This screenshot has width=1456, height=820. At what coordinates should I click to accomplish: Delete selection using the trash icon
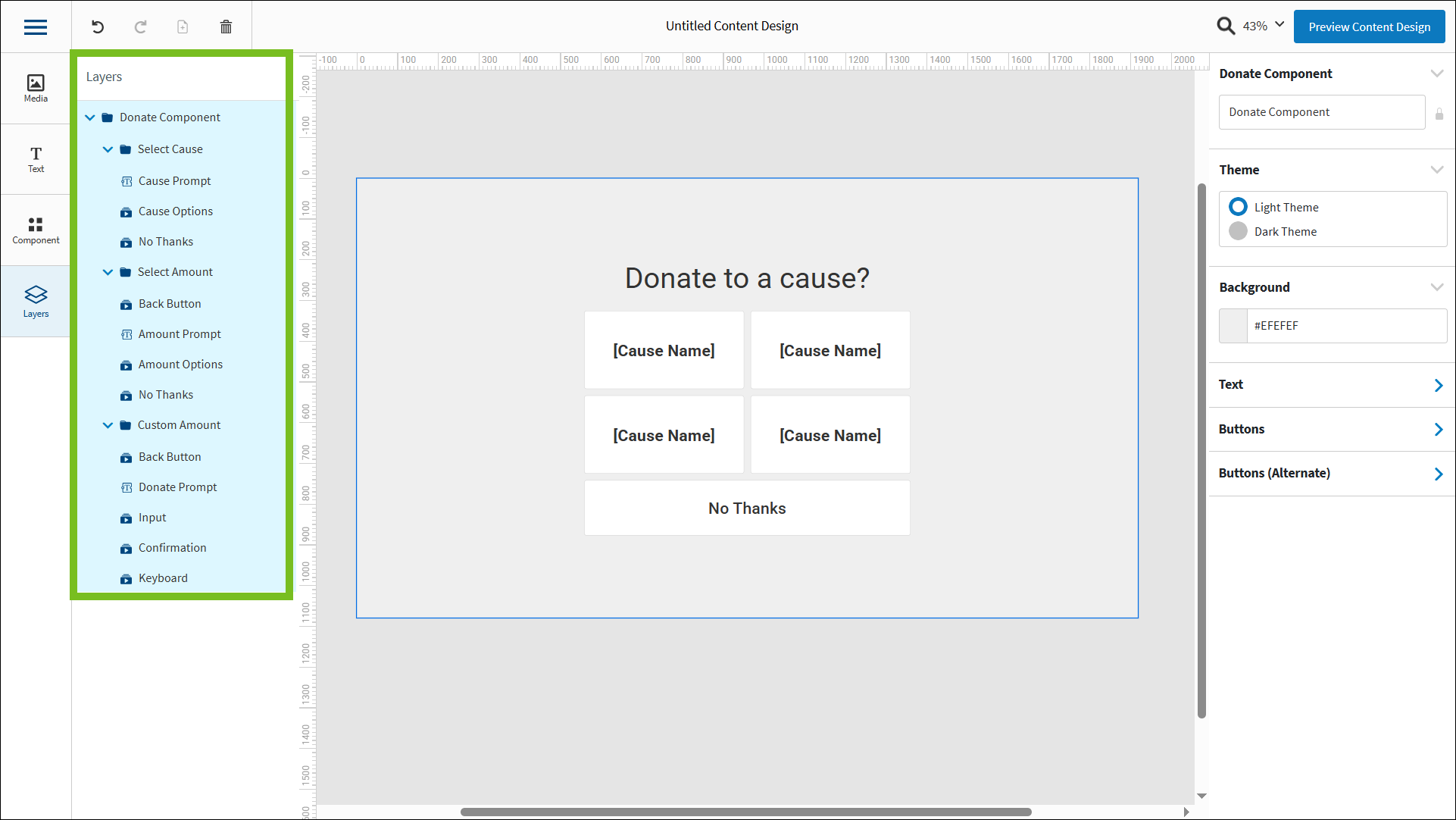(x=225, y=26)
